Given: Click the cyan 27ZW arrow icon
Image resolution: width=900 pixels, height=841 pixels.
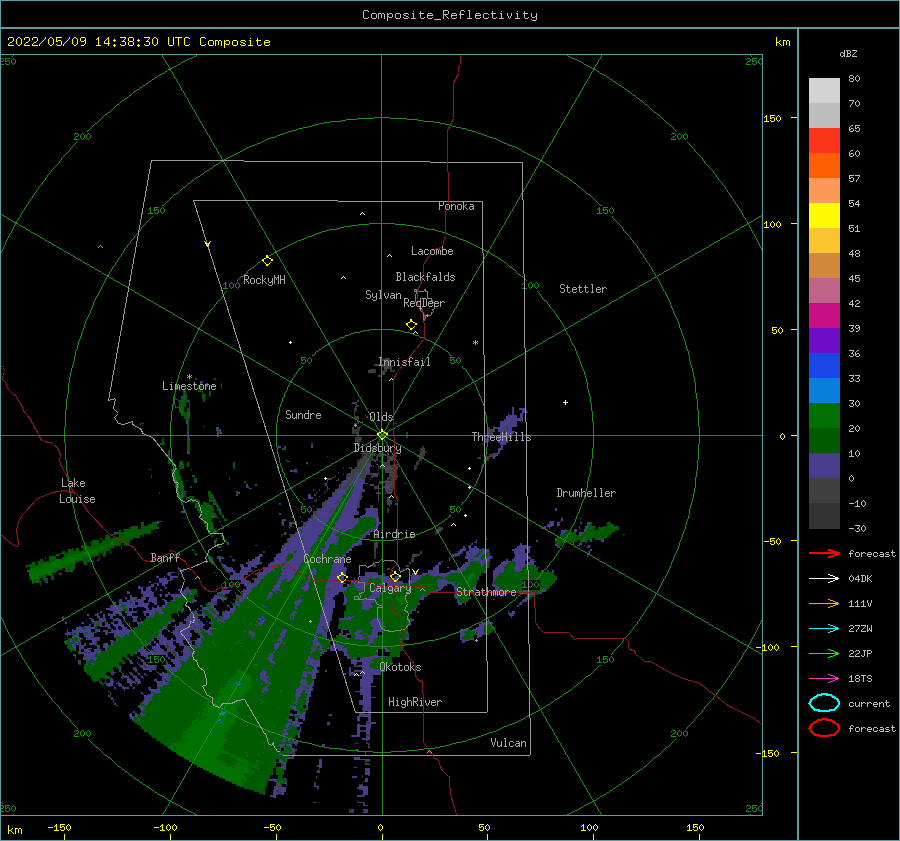Looking at the screenshot, I should [824, 629].
